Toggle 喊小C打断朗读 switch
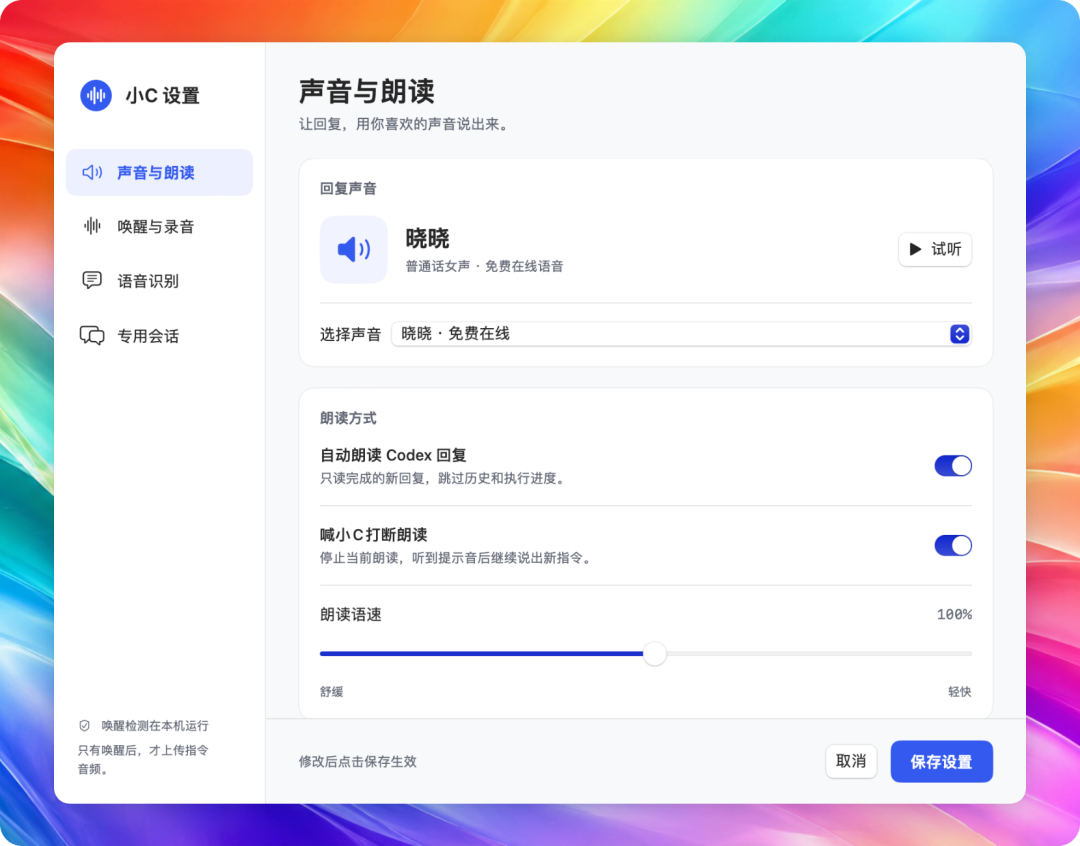The width and height of the screenshot is (1080, 846). pos(953,546)
